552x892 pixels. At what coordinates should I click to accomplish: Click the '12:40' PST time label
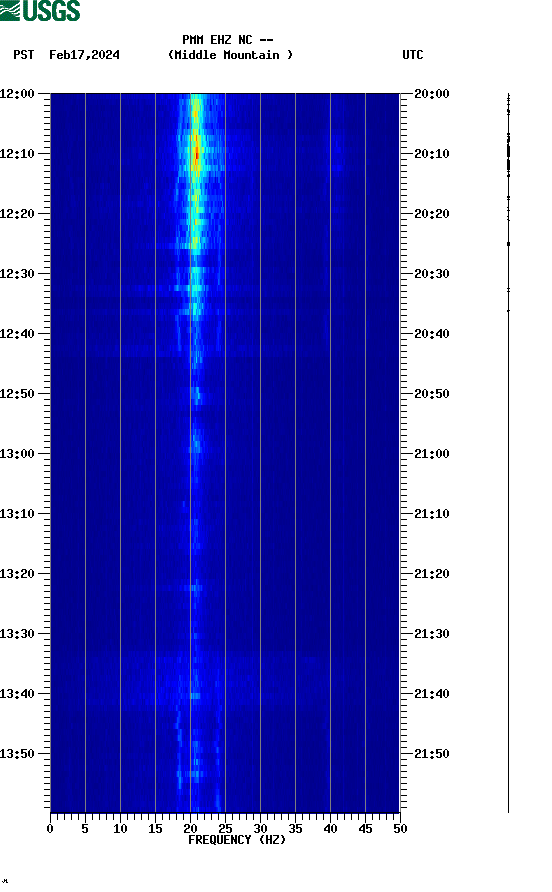point(17,334)
